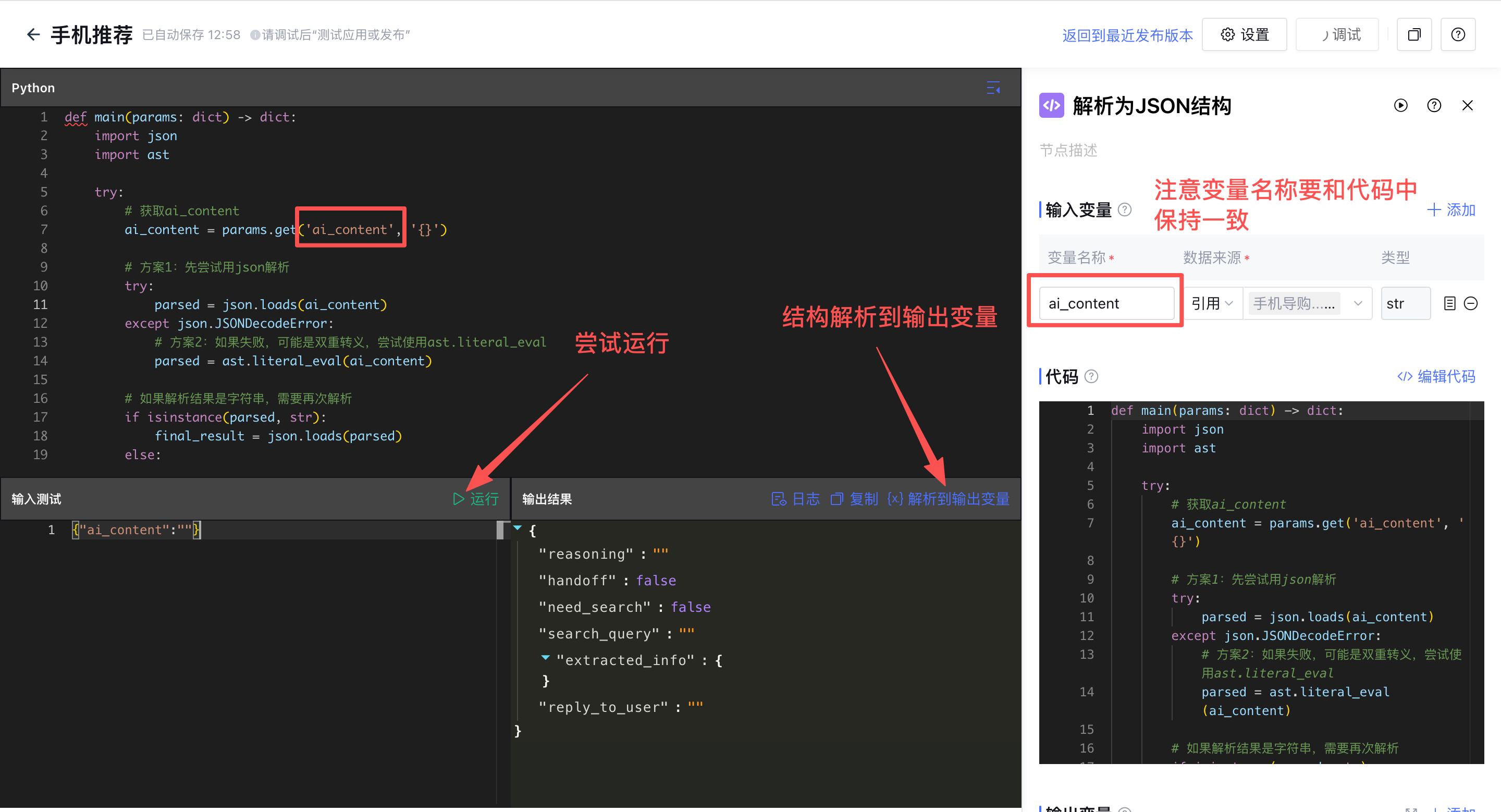Copy the output result with 复制
The image size is (1501, 812).
[x=854, y=499]
